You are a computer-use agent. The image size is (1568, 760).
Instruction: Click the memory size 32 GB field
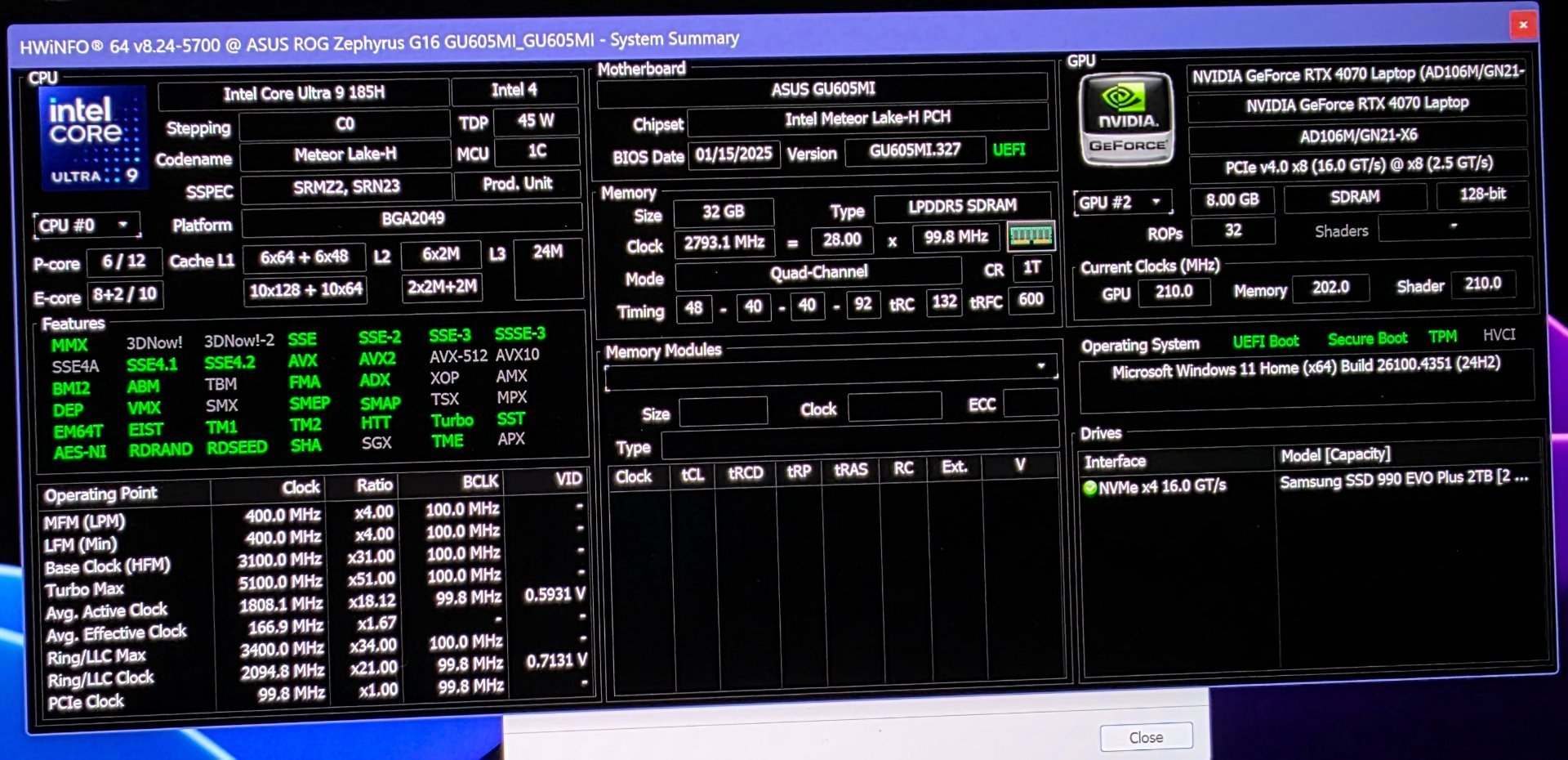[724, 212]
